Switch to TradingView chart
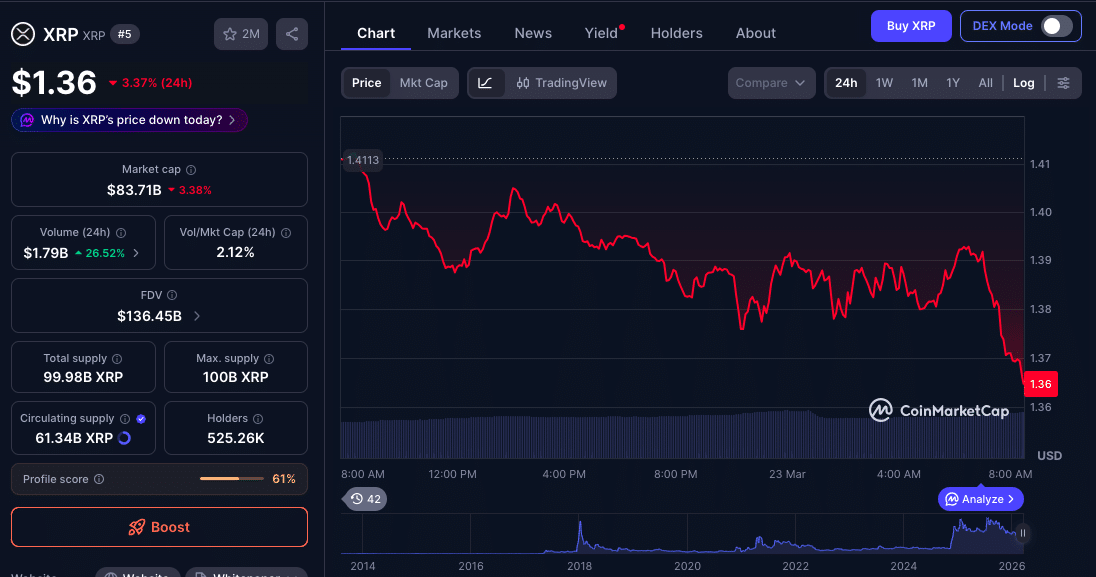 (x=561, y=83)
